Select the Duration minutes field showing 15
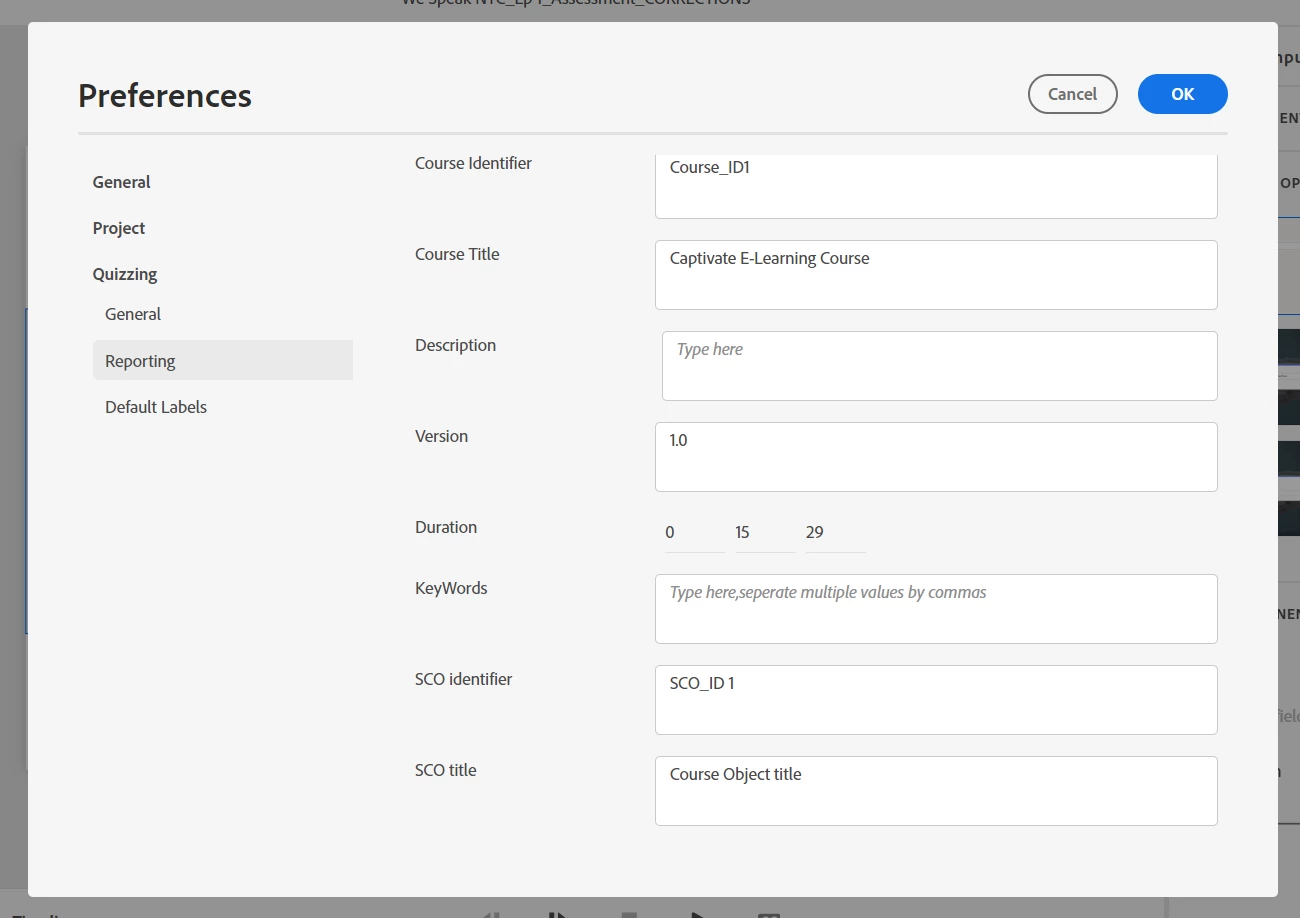The height and width of the screenshot is (918, 1300). point(765,532)
